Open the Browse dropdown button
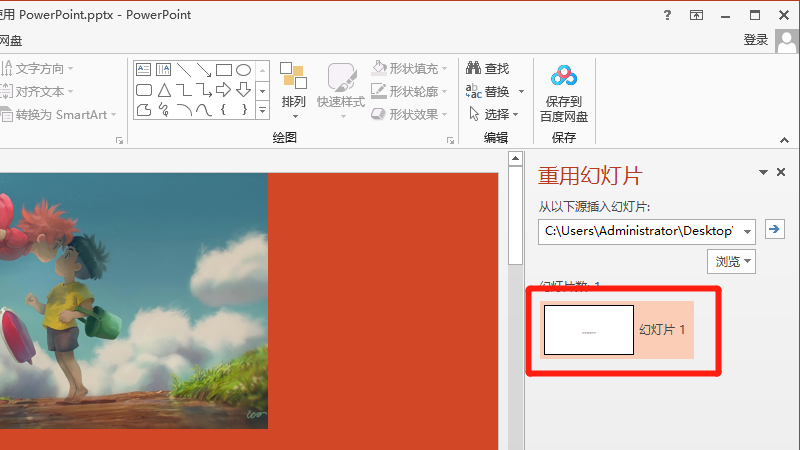800x450 pixels. (733, 261)
